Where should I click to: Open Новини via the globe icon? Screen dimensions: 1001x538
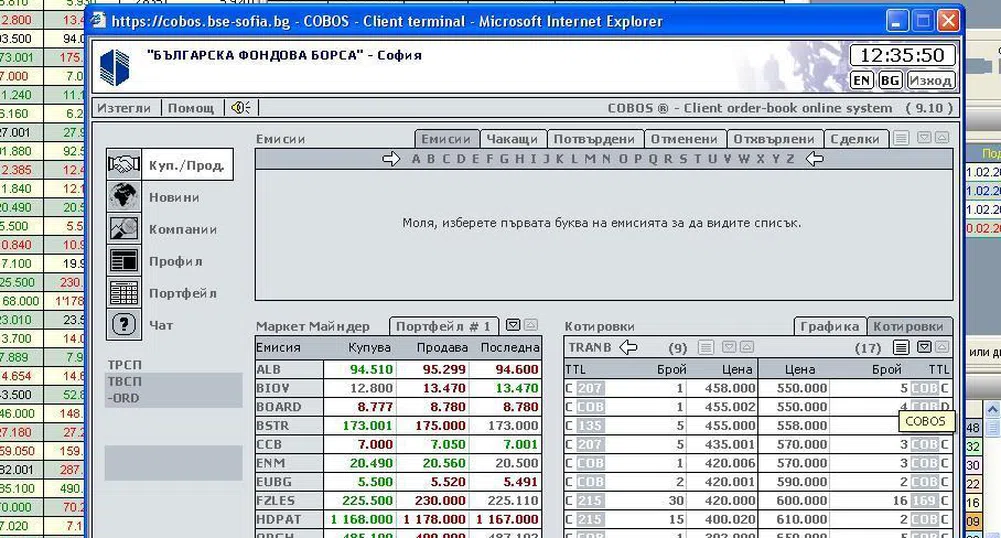pyautogui.click(x=124, y=197)
